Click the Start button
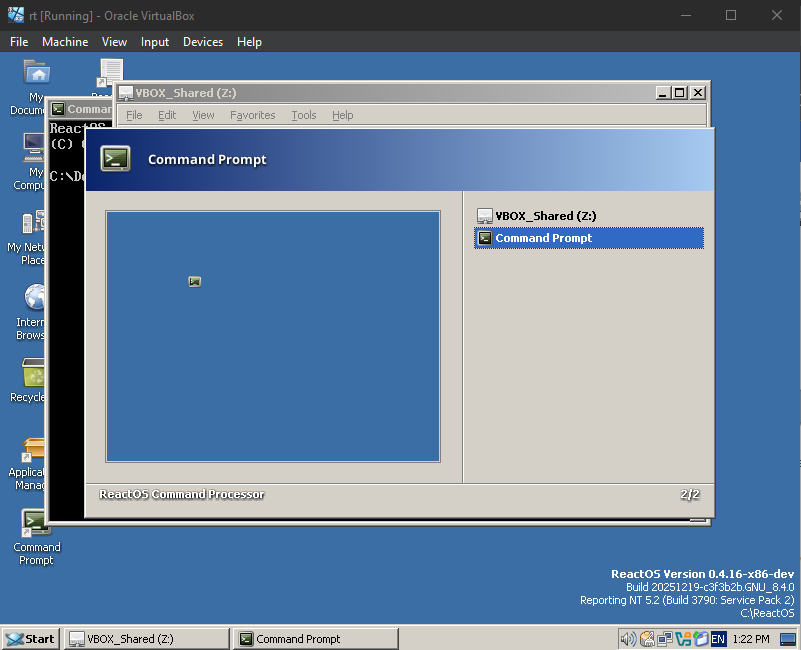The width and height of the screenshot is (801, 650). tap(30, 639)
